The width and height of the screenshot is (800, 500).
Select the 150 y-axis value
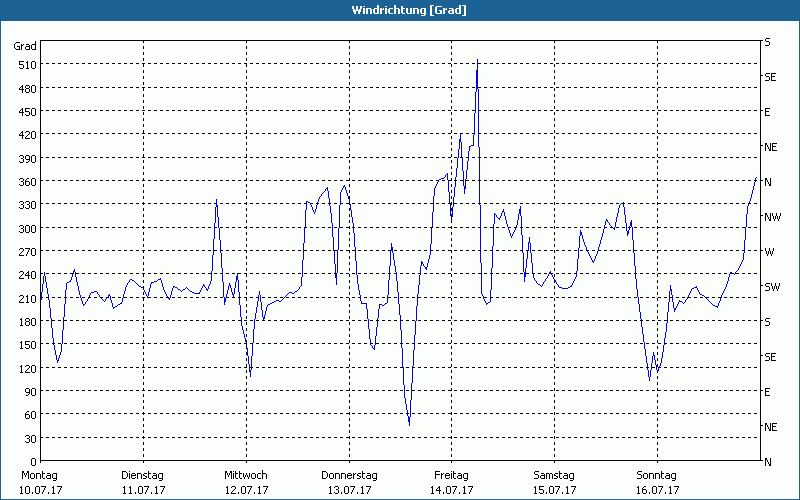(28, 345)
